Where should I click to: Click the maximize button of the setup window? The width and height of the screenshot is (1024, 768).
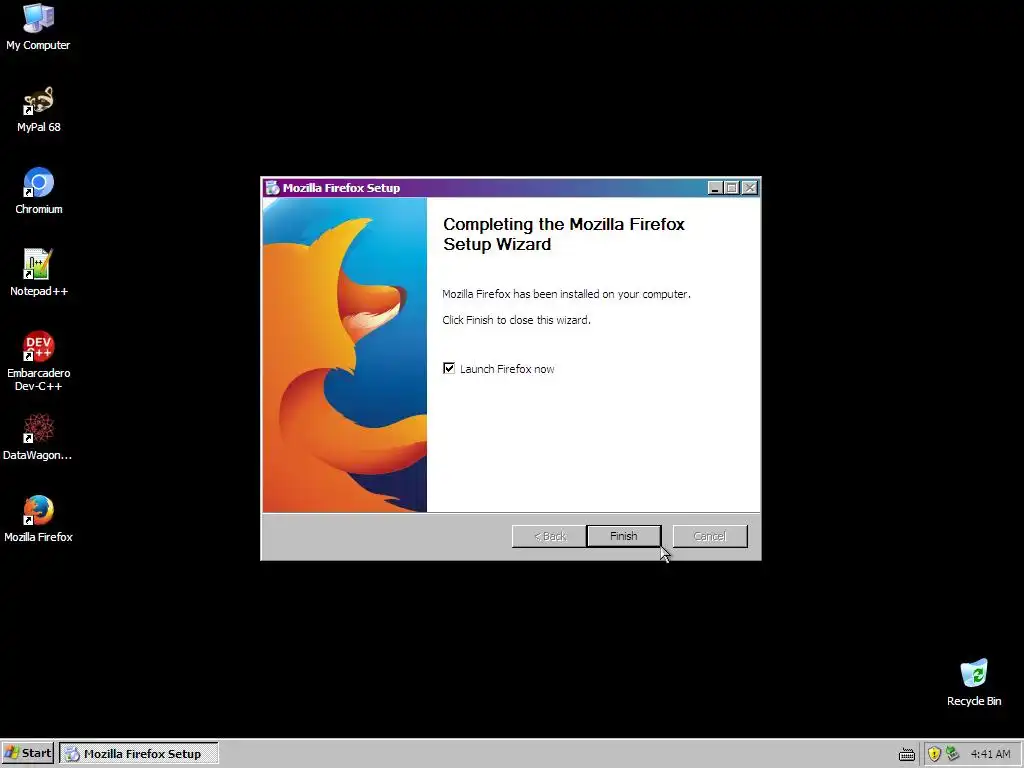(x=731, y=188)
